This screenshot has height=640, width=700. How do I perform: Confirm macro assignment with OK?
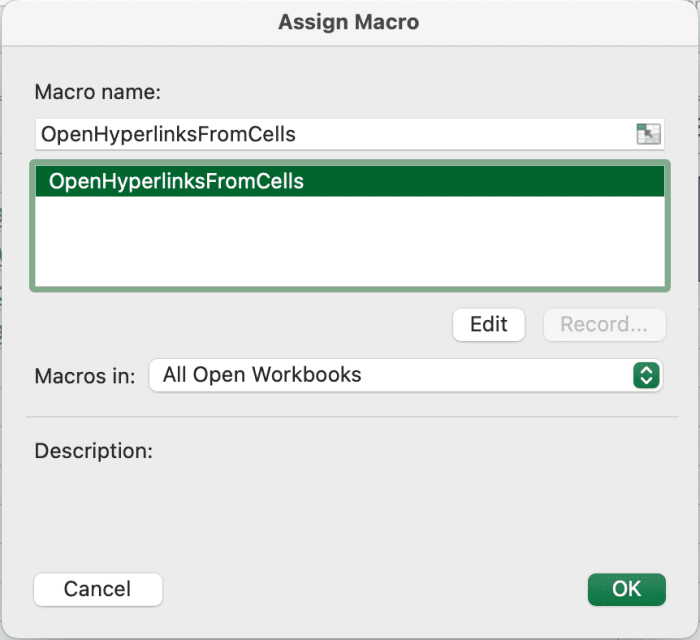(x=626, y=589)
